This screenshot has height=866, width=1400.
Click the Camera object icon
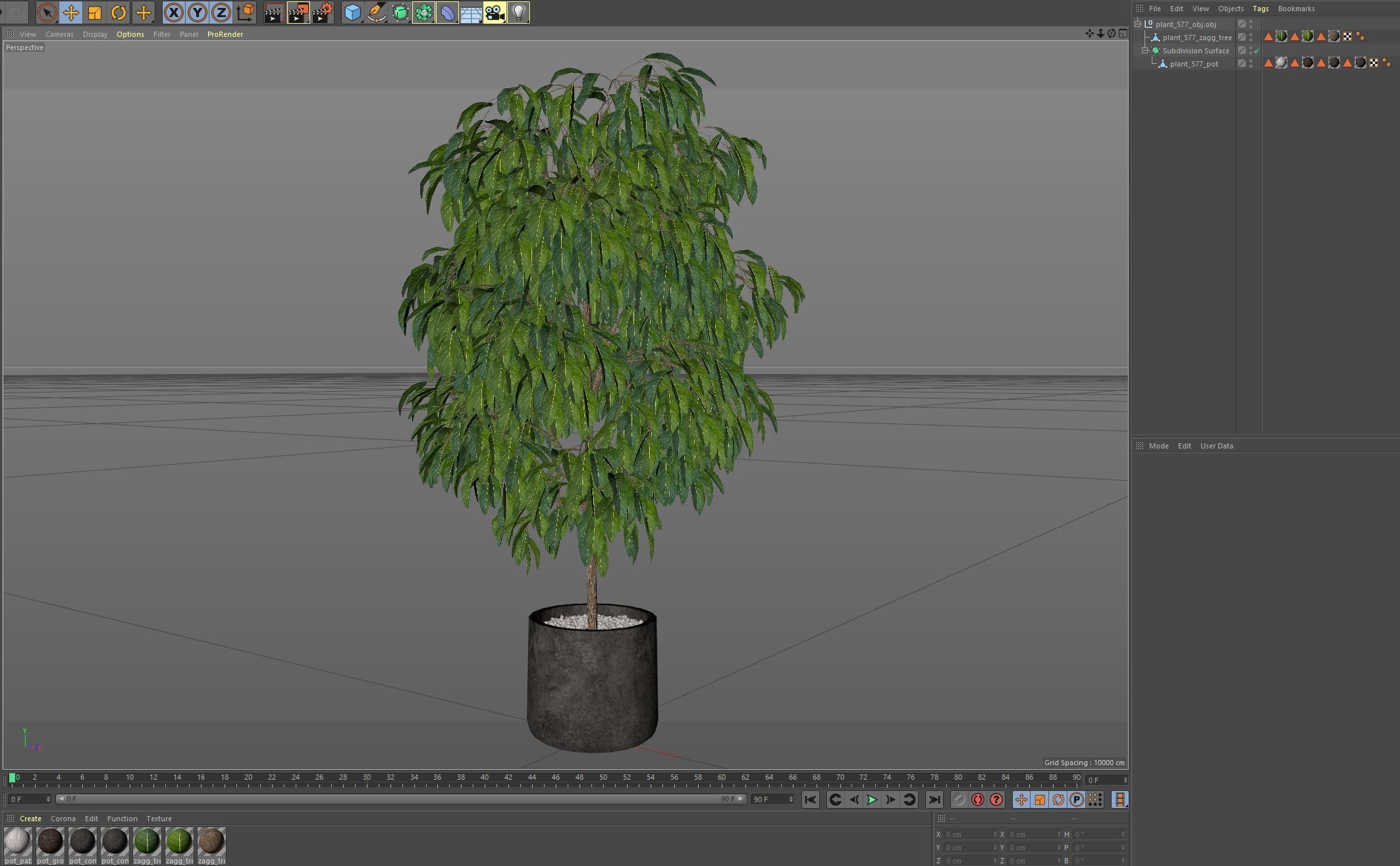point(495,13)
